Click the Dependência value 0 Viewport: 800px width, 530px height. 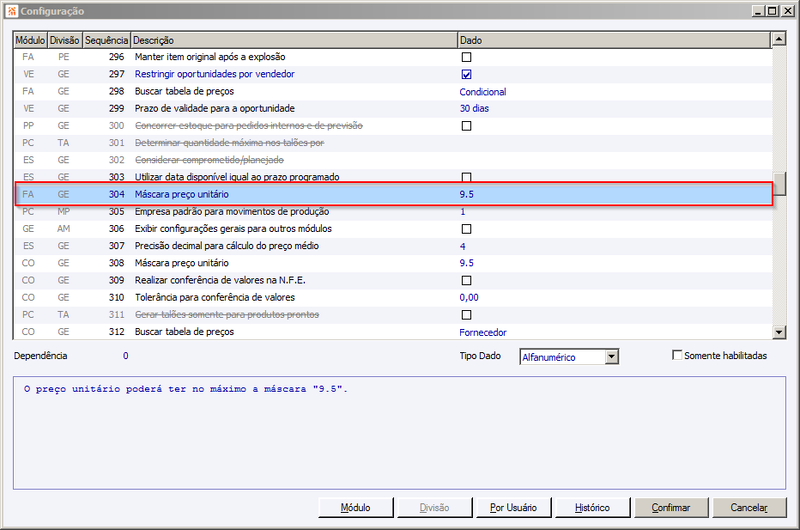(x=126, y=356)
